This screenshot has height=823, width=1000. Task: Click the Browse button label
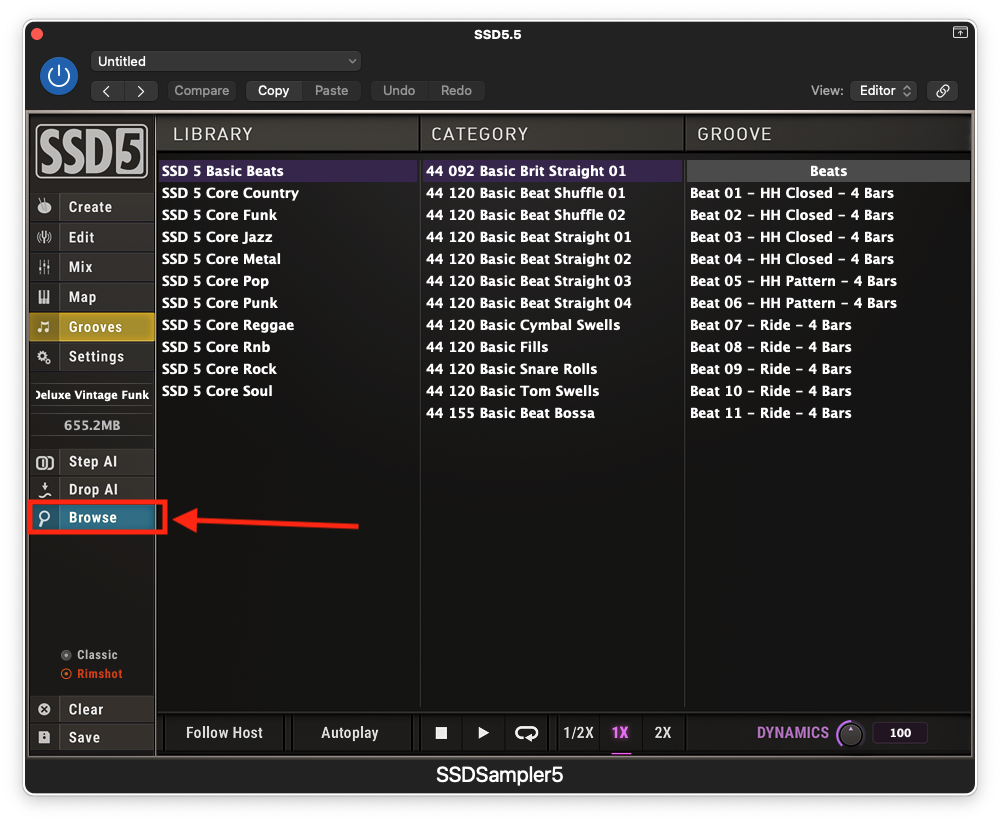93,517
